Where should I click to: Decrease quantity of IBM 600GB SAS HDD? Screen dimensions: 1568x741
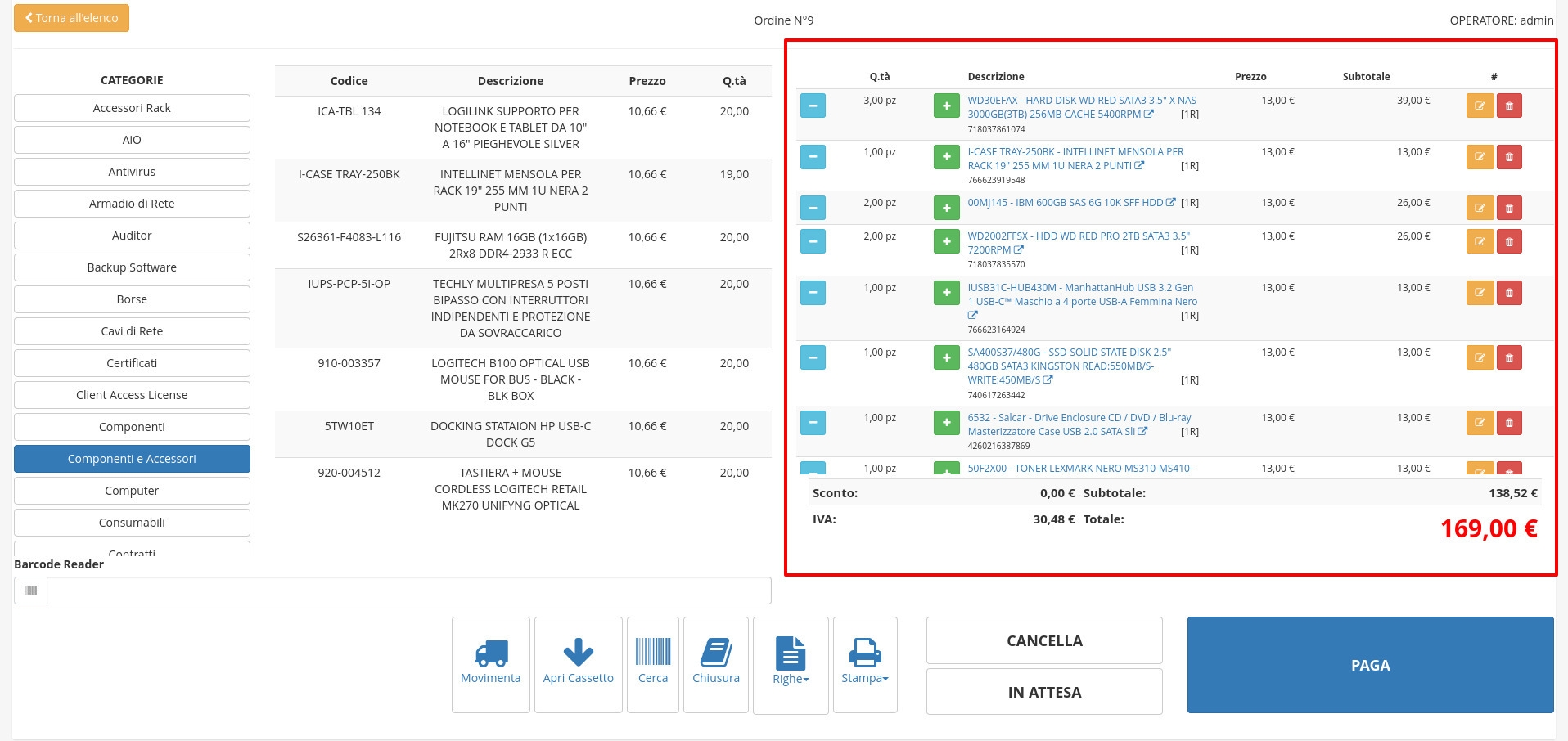pyautogui.click(x=813, y=208)
